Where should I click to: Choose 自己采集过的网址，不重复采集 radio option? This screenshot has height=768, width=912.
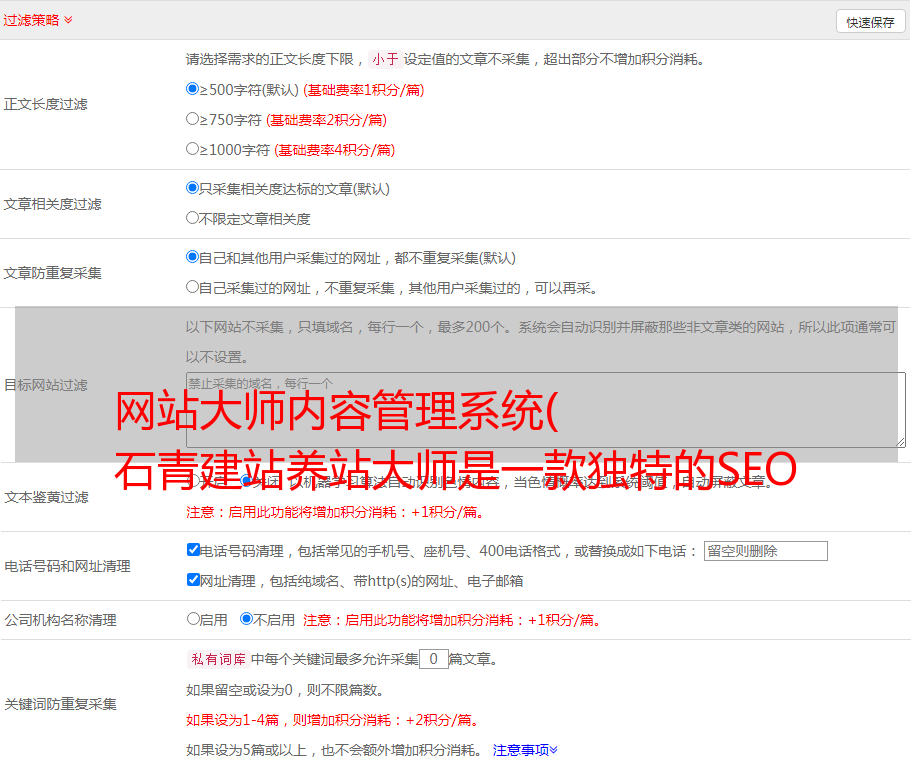click(192, 287)
